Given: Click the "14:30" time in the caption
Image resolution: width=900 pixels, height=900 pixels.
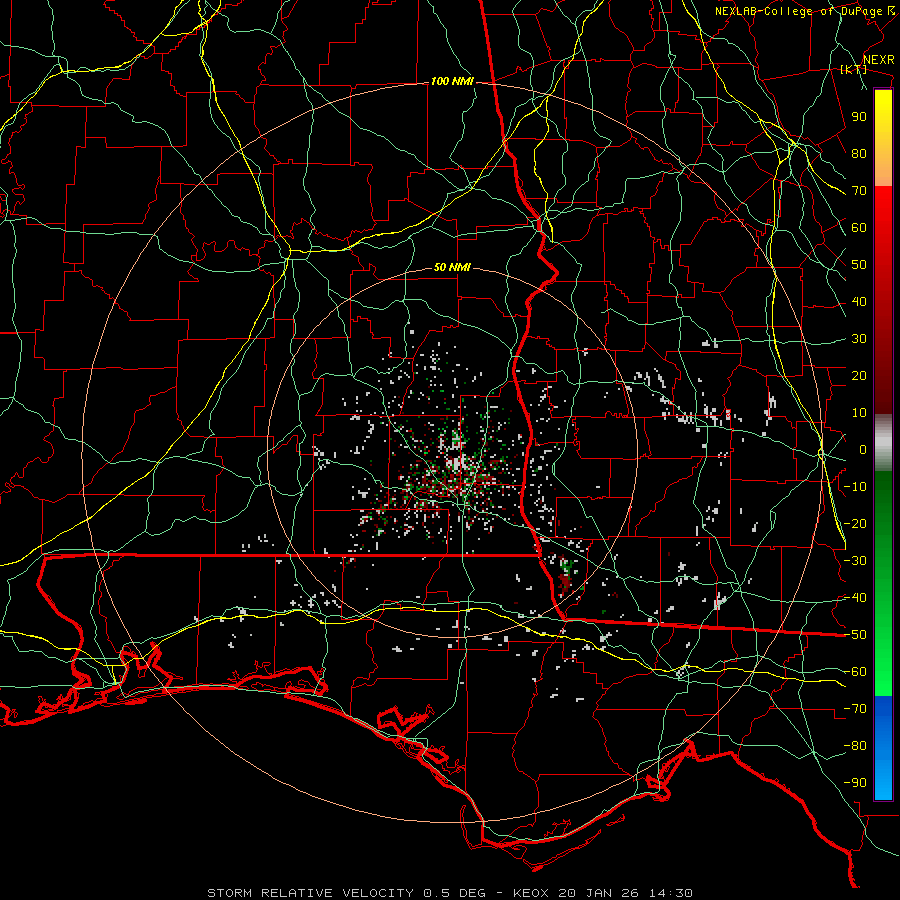Looking at the screenshot, I should tap(671, 893).
